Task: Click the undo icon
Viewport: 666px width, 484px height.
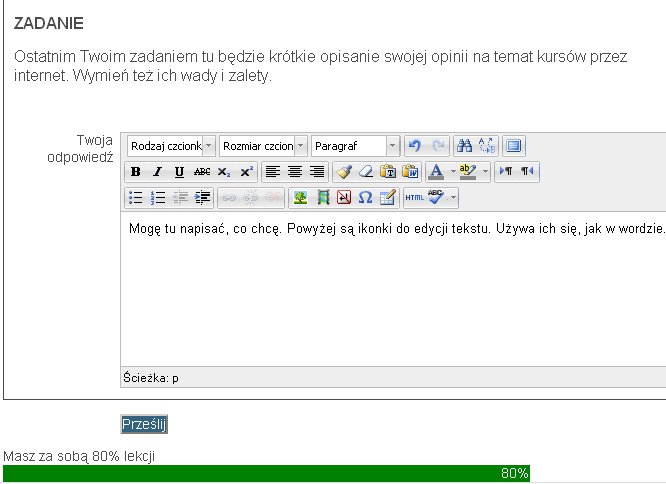Action: click(x=415, y=146)
